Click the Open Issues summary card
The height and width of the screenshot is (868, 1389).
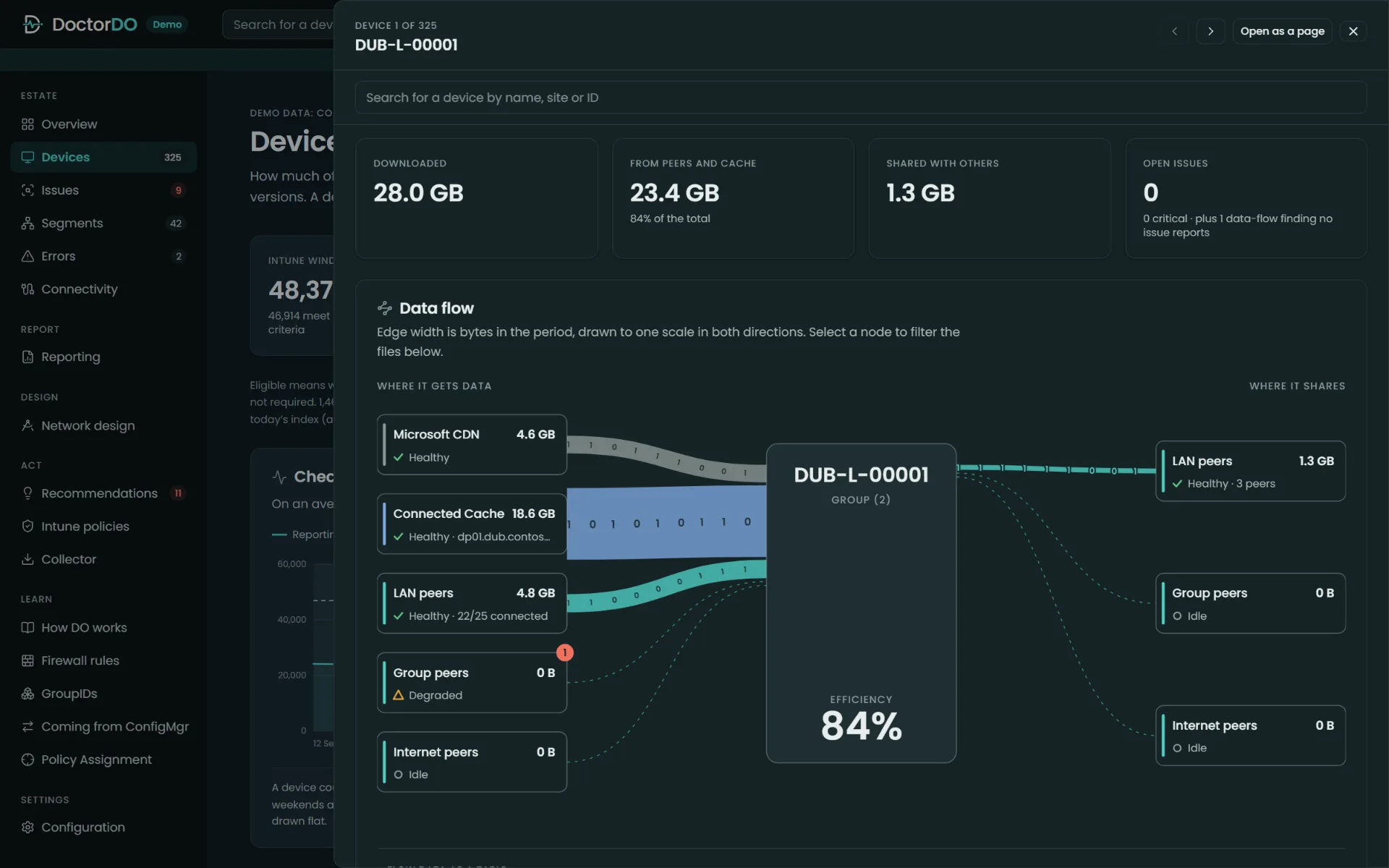tap(1246, 198)
